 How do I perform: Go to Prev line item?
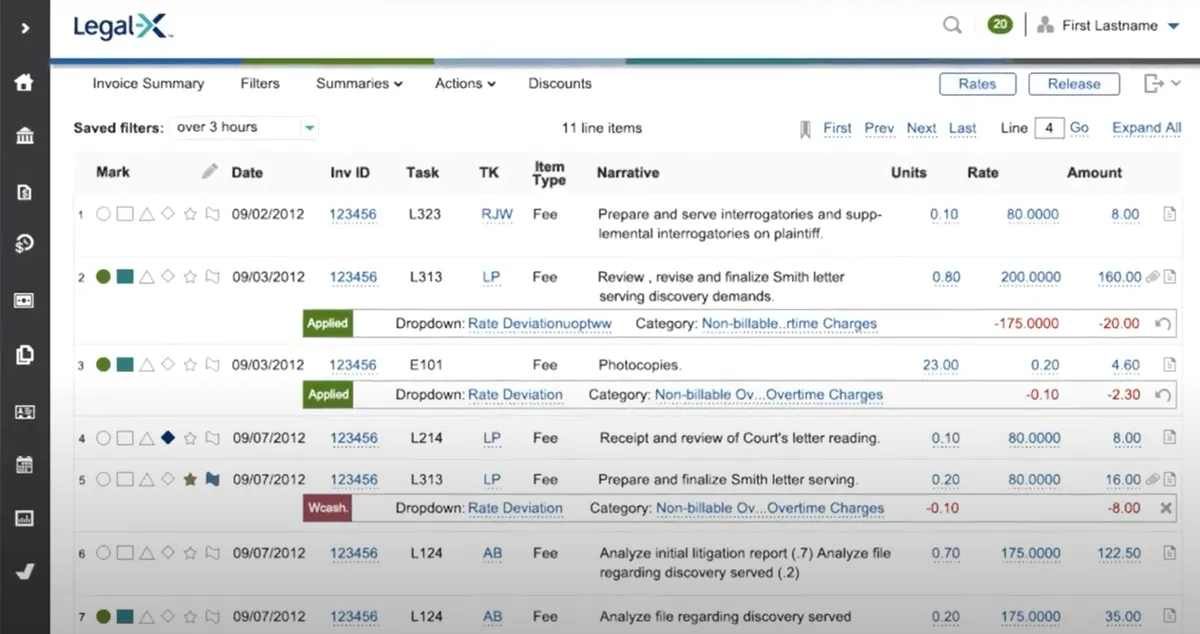[879, 128]
